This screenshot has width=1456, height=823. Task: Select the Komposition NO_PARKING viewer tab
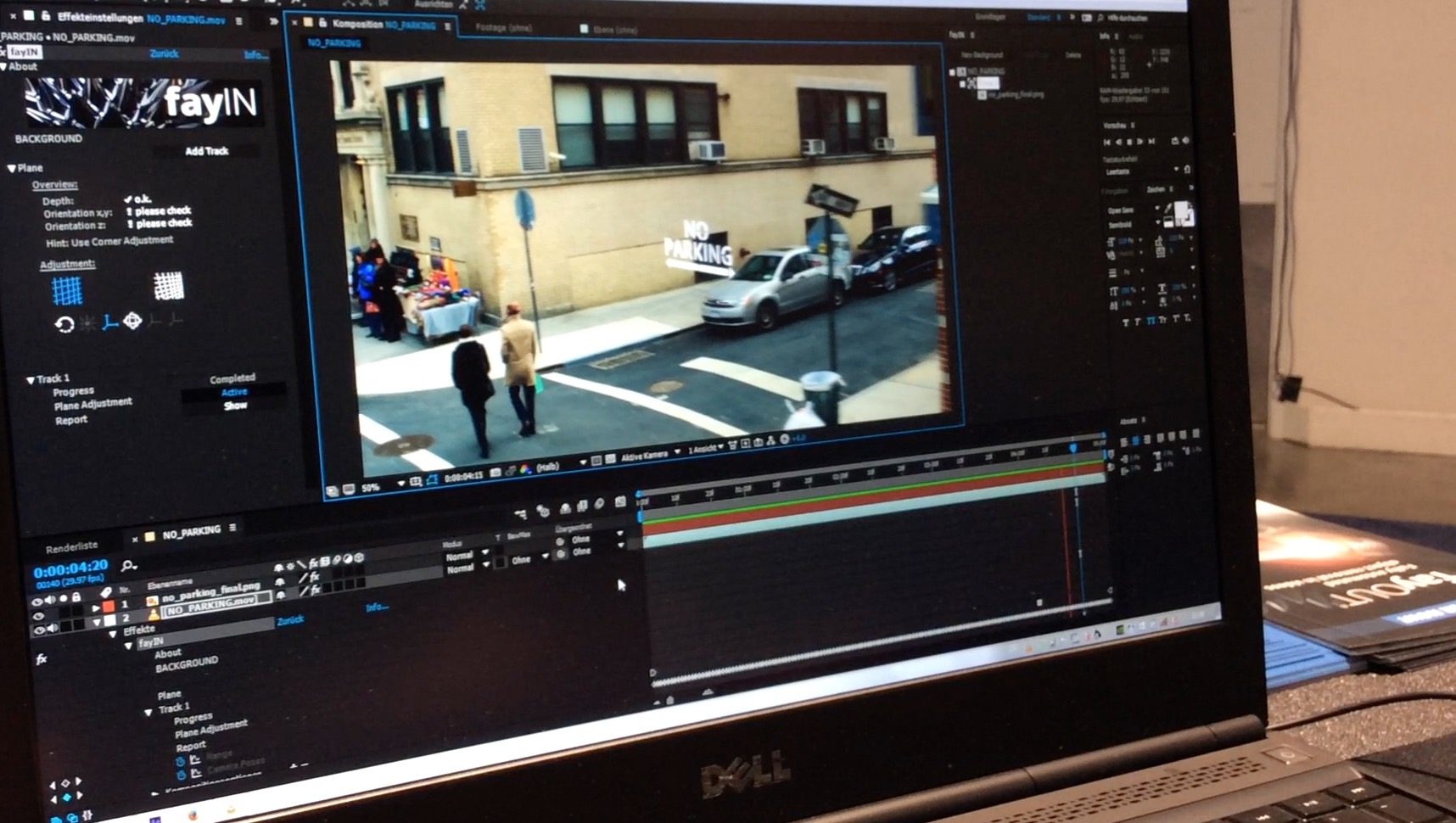pyautogui.click(x=384, y=25)
